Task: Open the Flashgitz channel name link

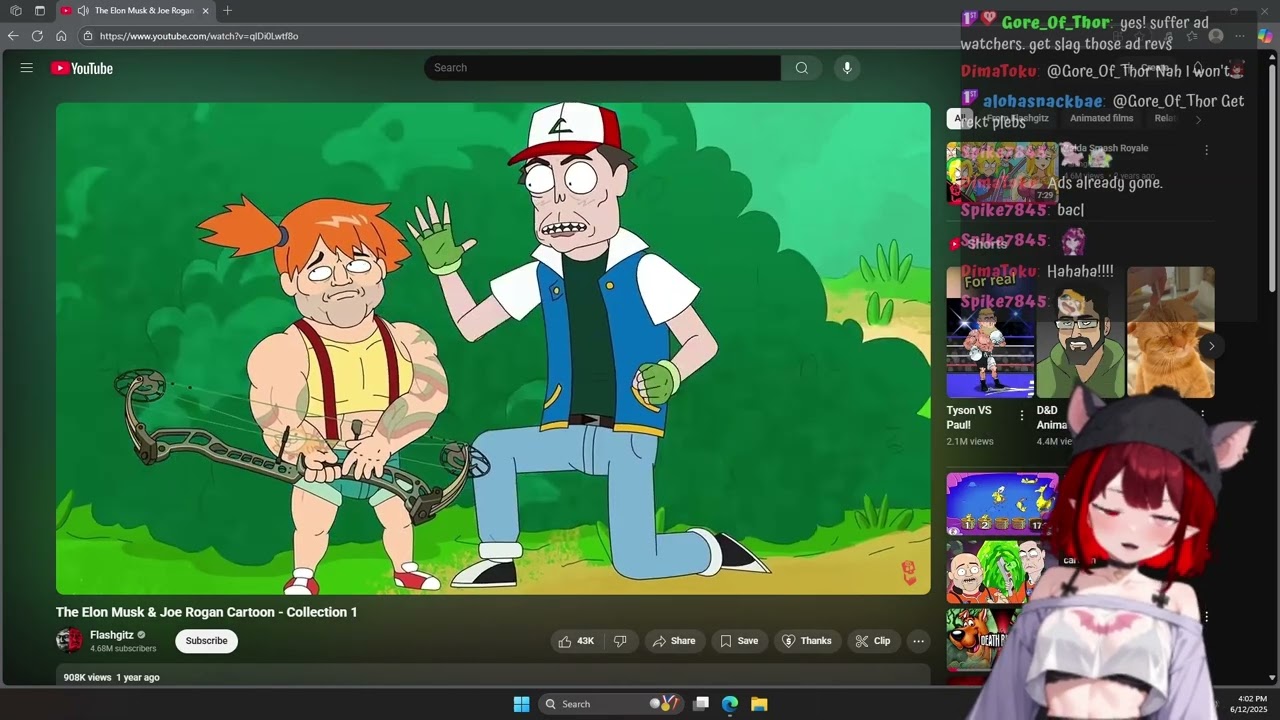Action: point(112,635)
